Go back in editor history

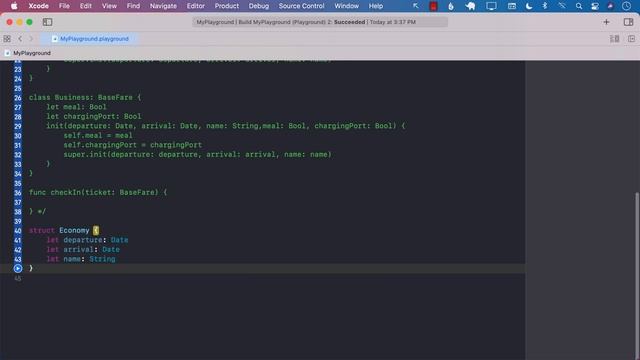(x=20, y=39)
